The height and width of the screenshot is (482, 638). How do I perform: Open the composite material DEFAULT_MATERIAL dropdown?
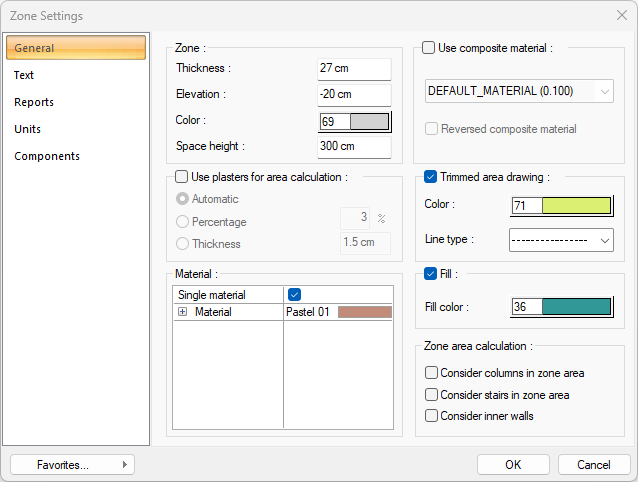pos(518,91)
